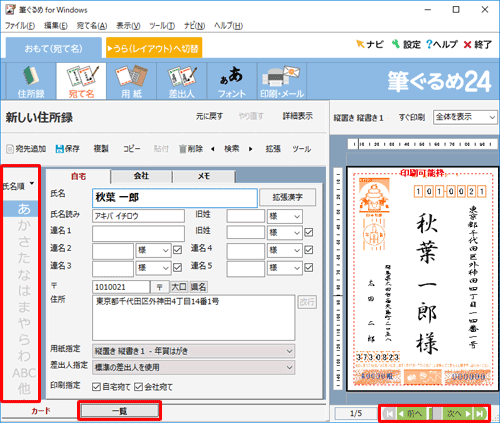Open honorific dropdown on 氏名読み row

[x=285, y=216]
